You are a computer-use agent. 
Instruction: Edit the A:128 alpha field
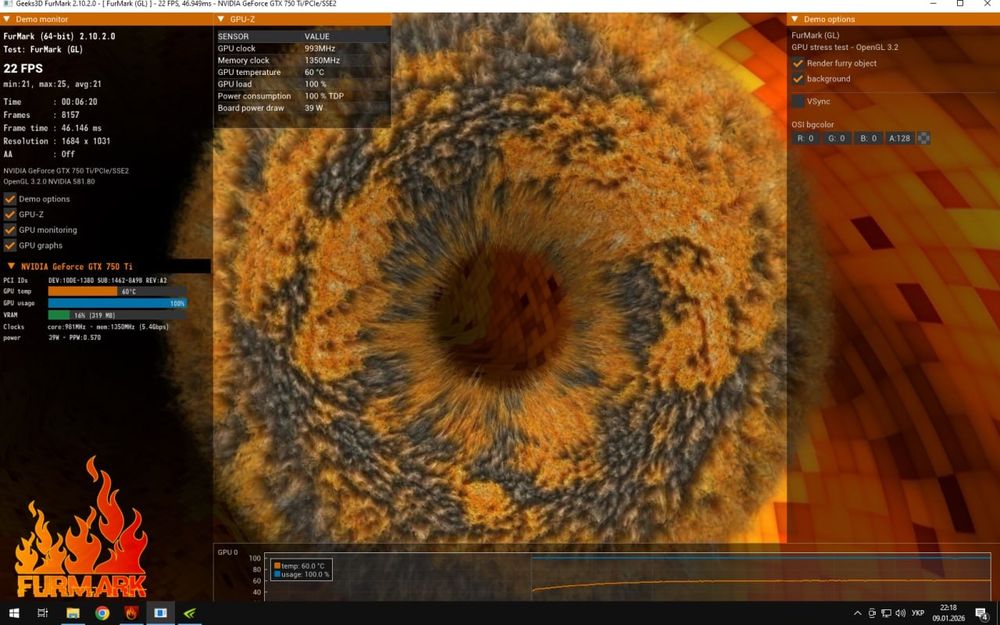(900, 138)
